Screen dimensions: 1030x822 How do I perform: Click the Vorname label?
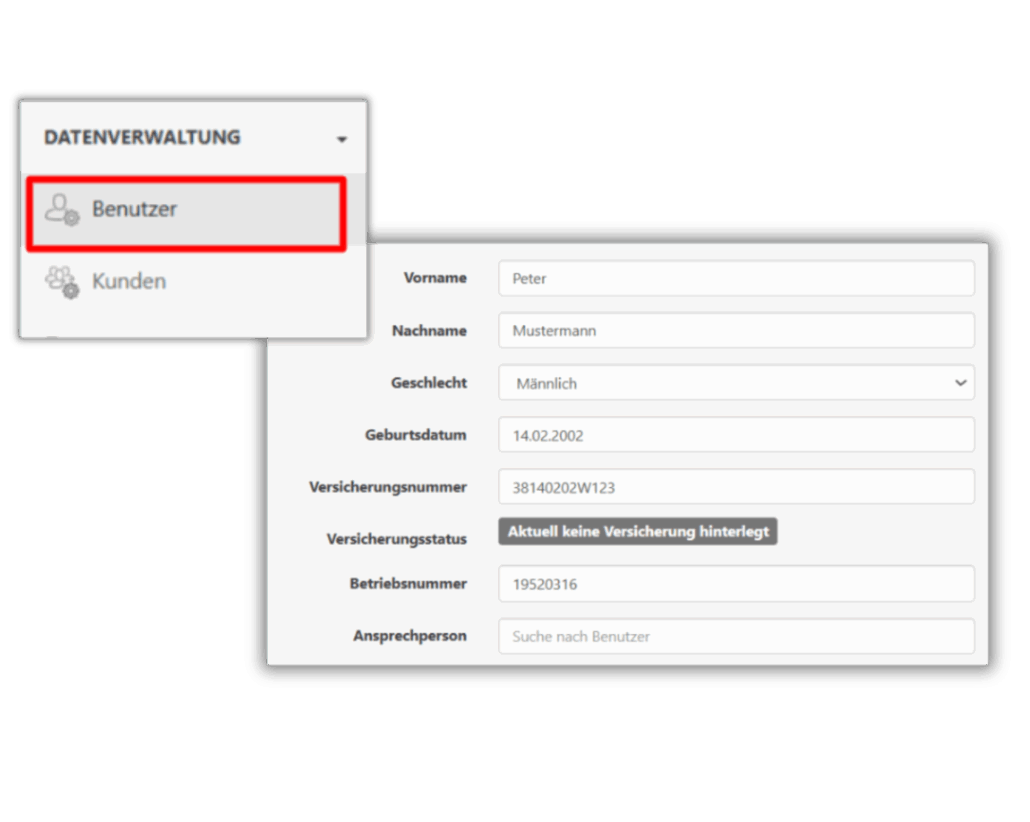point(435,278)
